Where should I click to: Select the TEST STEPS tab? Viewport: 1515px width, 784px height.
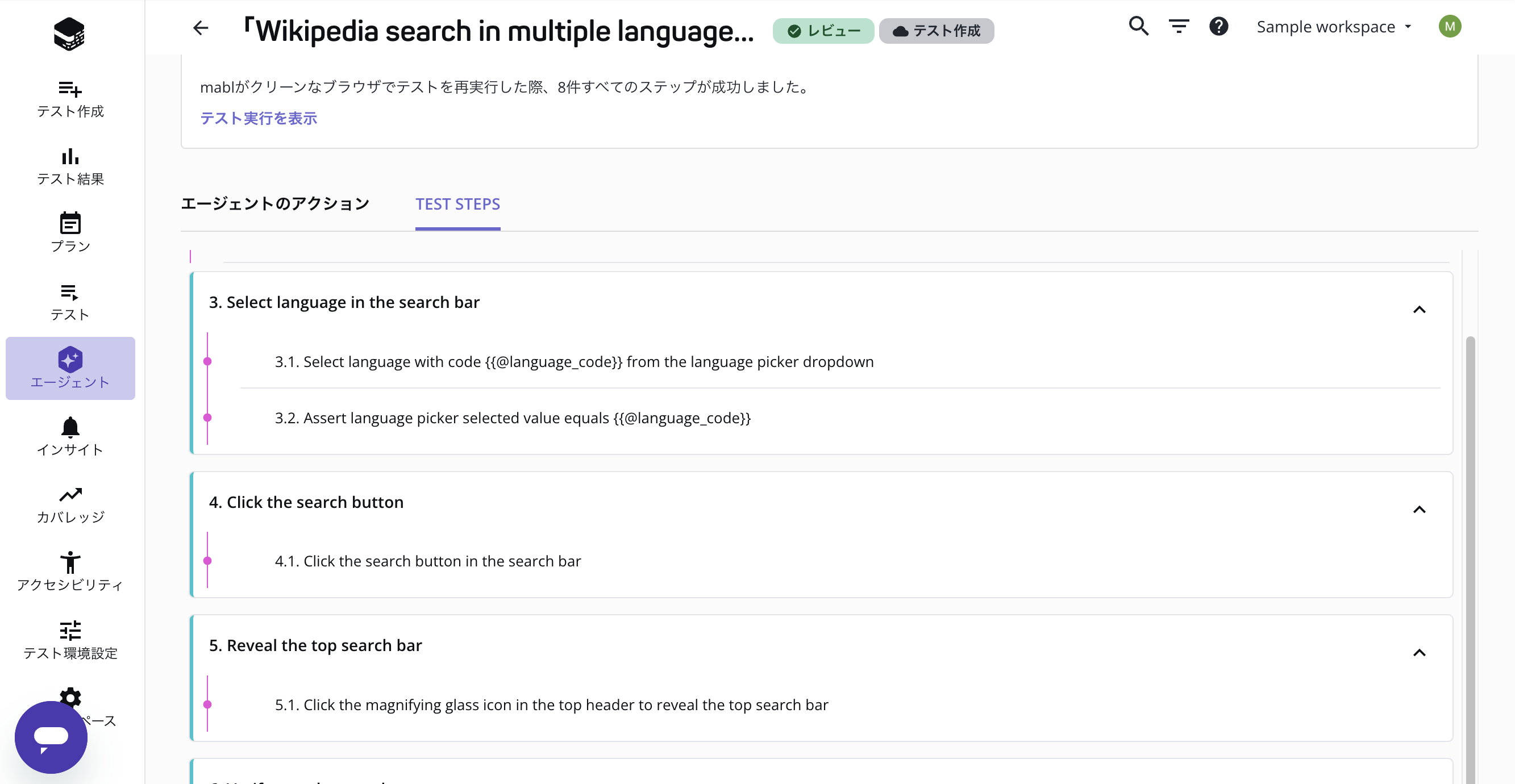(457, 205)
